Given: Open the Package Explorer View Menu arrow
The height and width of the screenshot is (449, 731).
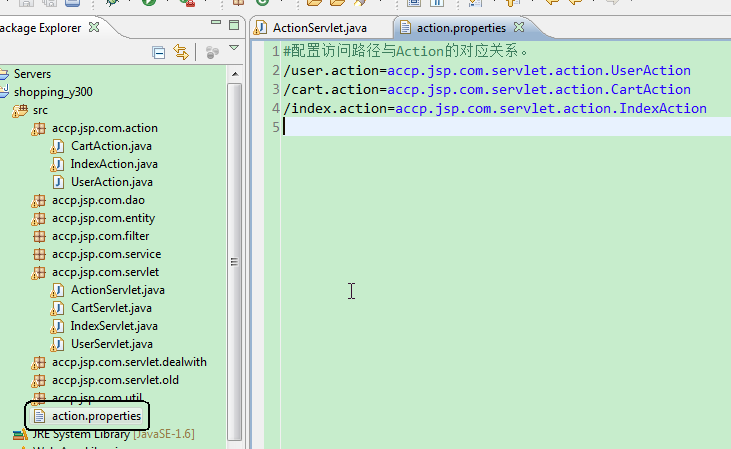Looking at the screenshot, I should [234, 49].
